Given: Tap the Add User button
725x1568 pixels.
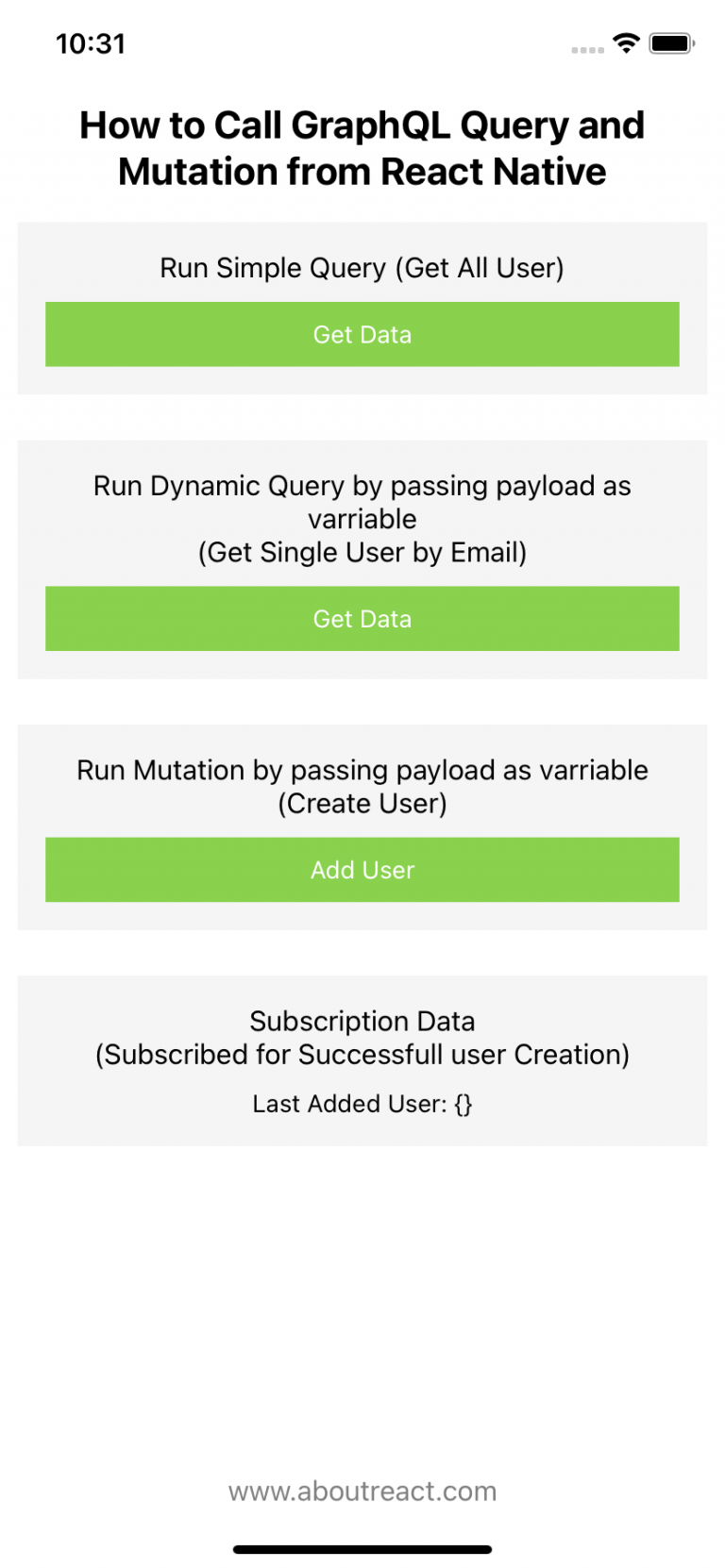Looking at the screenshot, I should tap(362, 870).
